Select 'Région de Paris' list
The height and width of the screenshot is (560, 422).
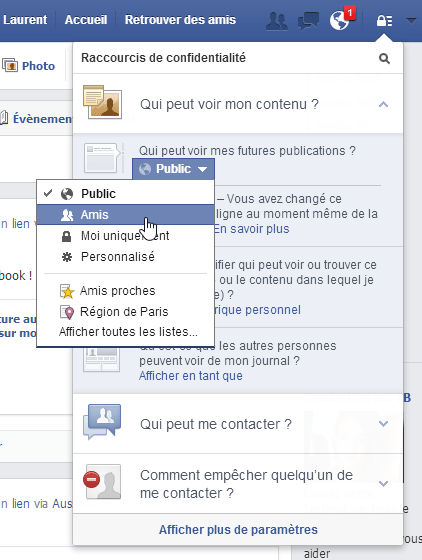click(x=125, y=312)
